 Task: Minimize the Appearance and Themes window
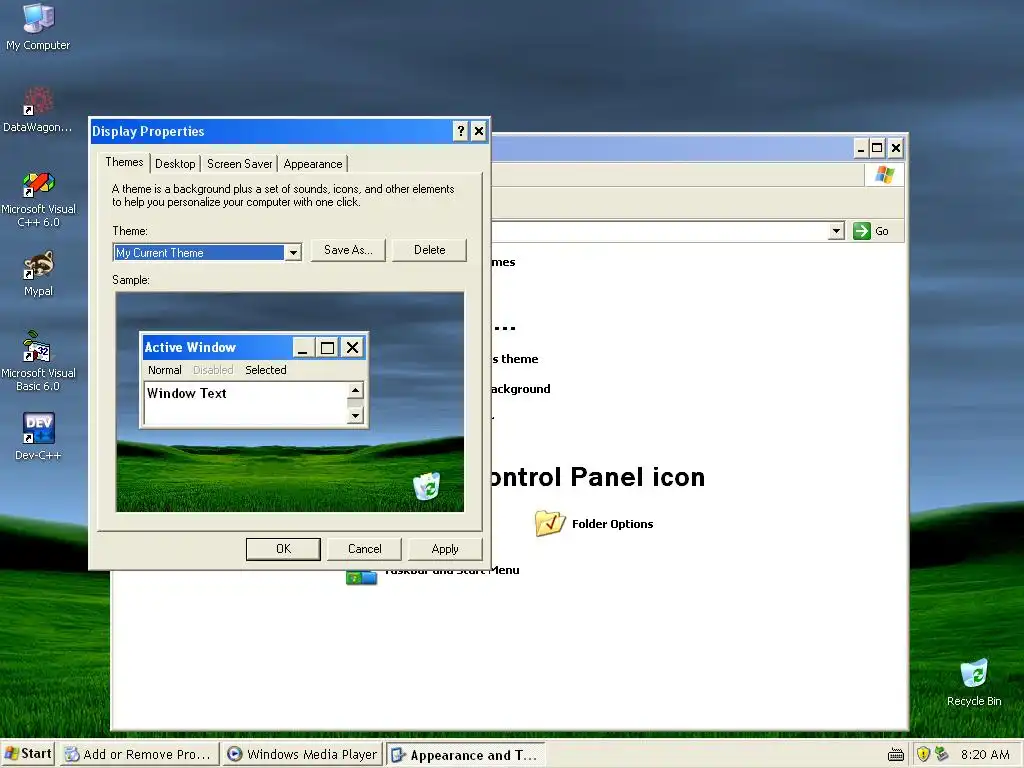(861, 148)
